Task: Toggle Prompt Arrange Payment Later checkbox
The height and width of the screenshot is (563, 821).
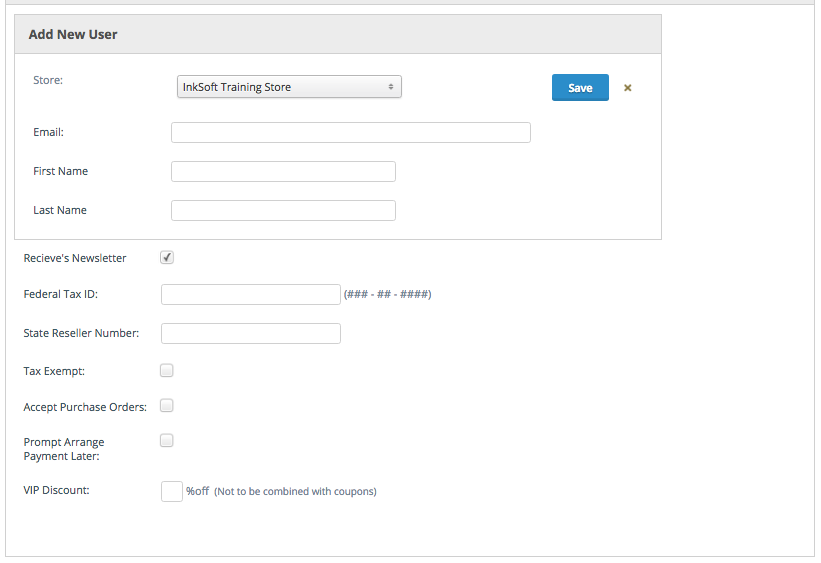Action: 167,440
